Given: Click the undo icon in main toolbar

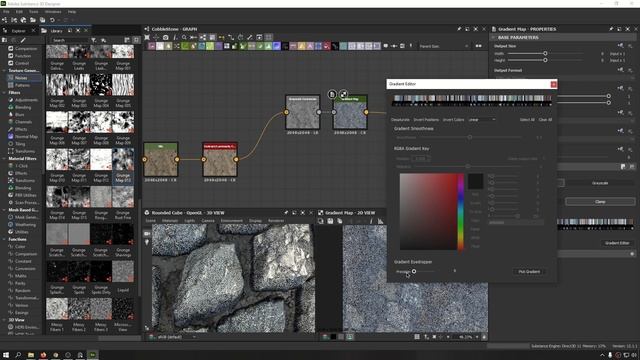Looking at the screenshot, I should pos(52,20).
